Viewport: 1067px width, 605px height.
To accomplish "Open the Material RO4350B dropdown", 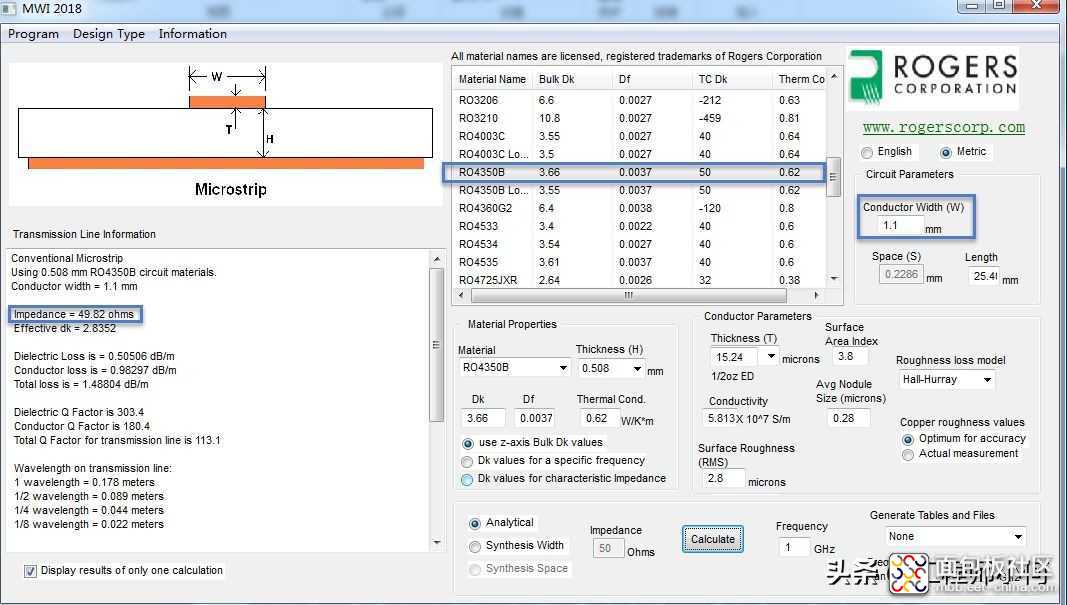I will (514, 367).
